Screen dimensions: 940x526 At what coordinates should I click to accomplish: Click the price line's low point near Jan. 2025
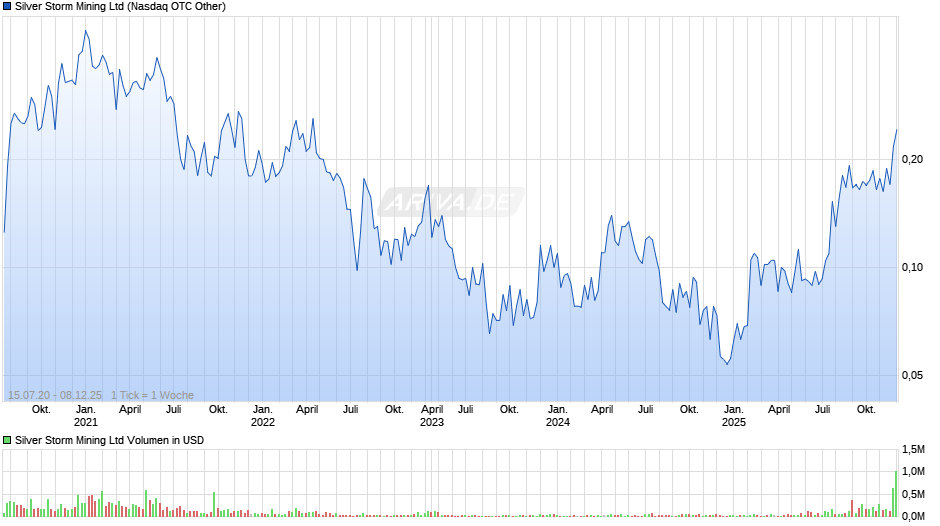[728, 364]
